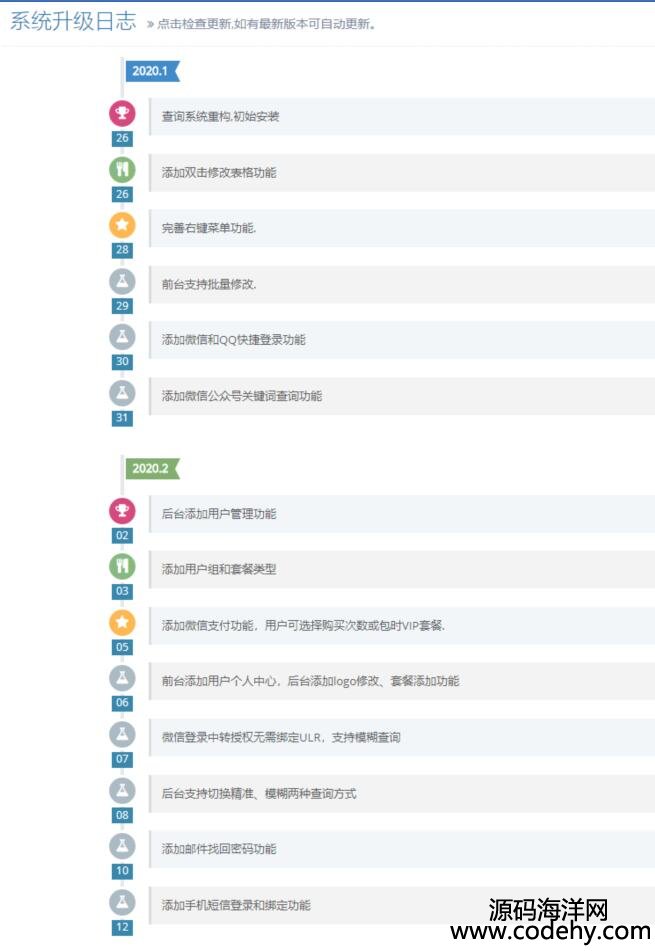The width and height of the screenshot is (655, 951).
Task: Click the flask icon beside 添加微信和QQ快捷登录功能
Action: point(122,337)
